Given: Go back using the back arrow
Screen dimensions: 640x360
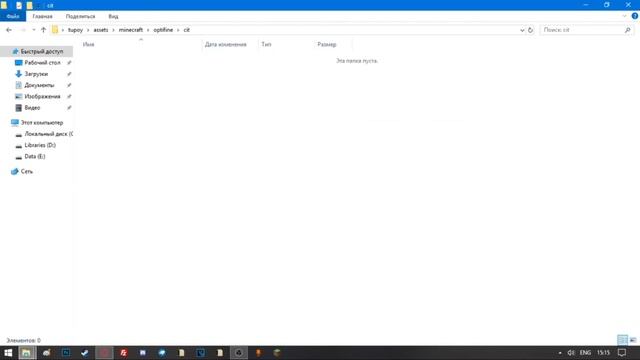Looking at the screenshot, I should pyautogui.click(x=9, y=30).
